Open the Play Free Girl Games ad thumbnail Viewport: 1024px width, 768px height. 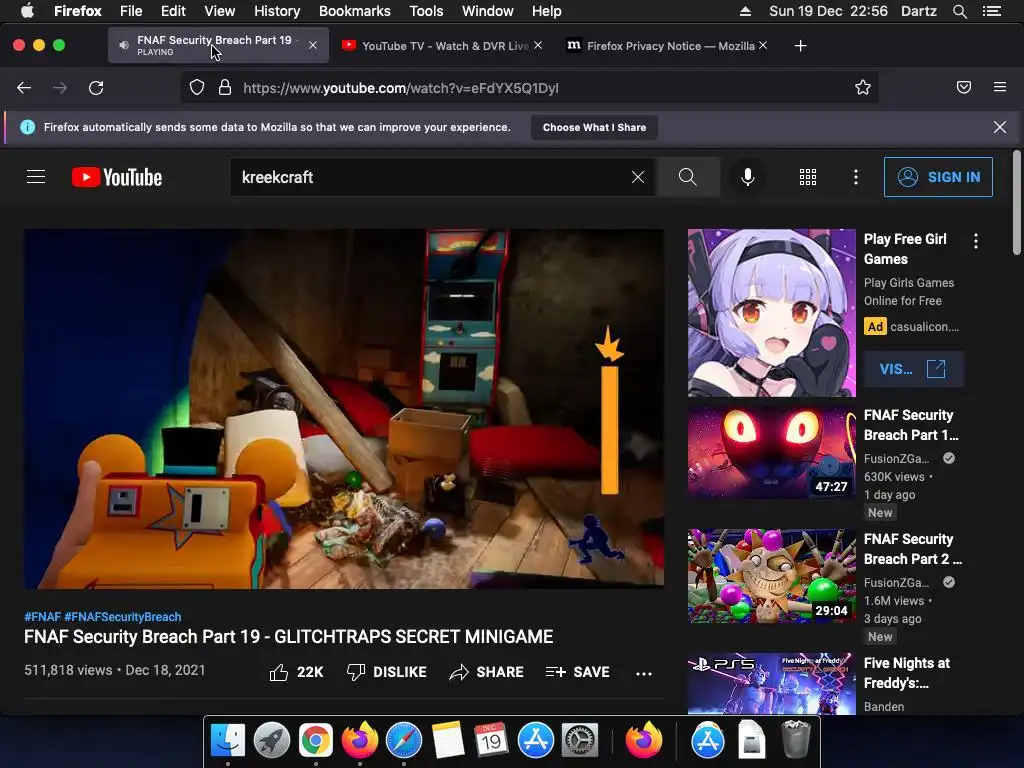point(771,313)
